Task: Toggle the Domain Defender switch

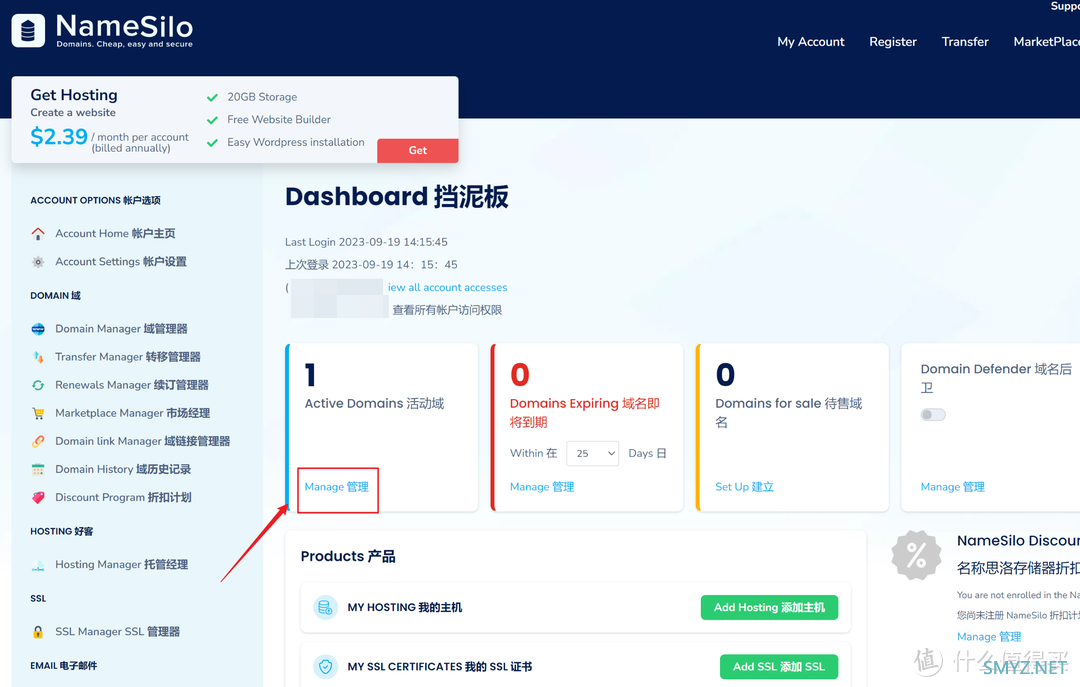Action: 933,415
